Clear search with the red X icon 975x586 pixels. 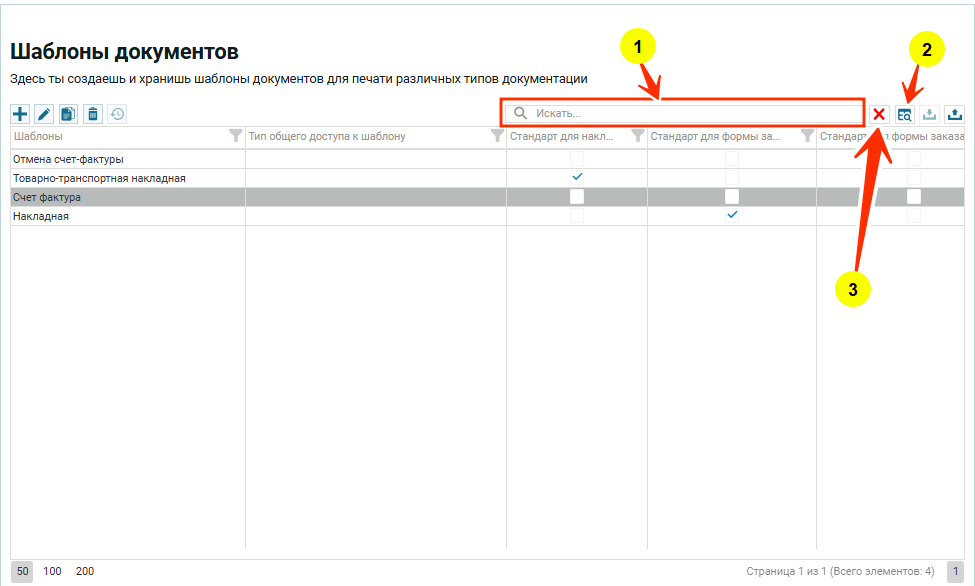[x=879, y=114]
